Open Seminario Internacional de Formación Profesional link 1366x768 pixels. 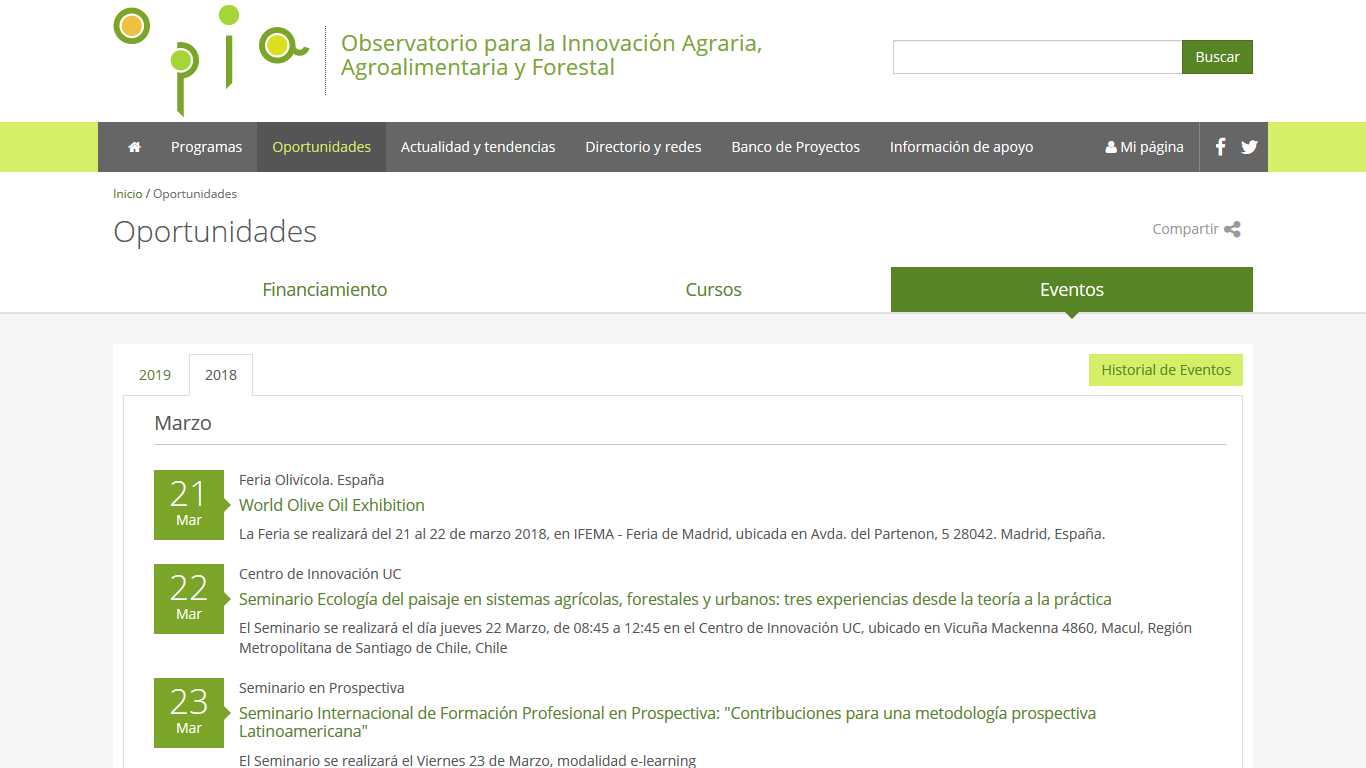click(667, 722)
